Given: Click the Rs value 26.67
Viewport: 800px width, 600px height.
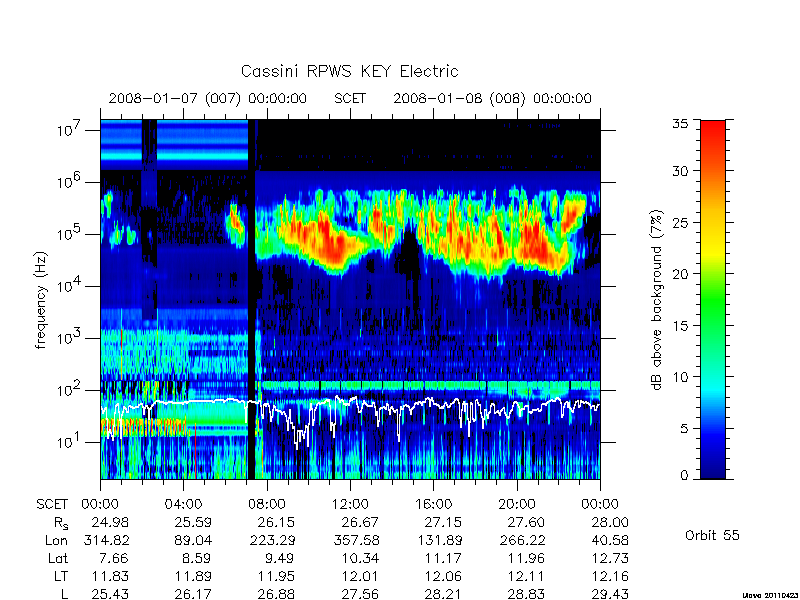Looking at the screenshot, I should (360, 522).
